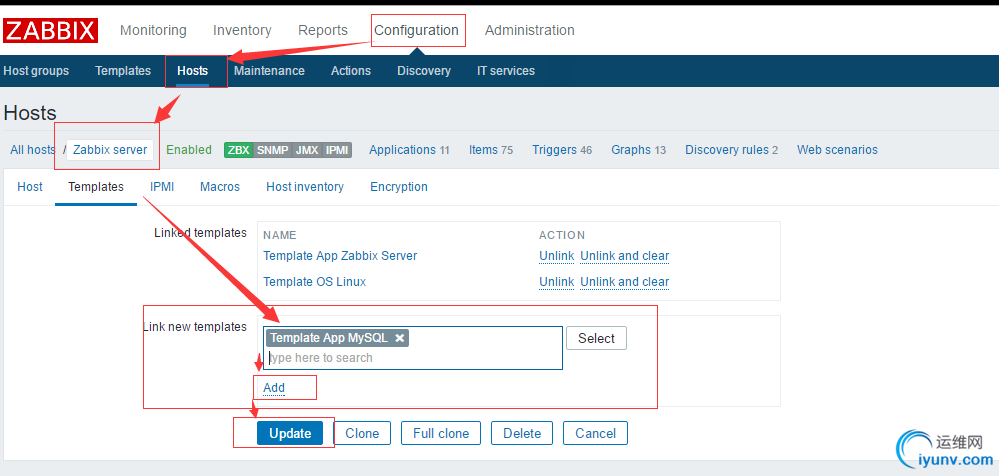The image size is (999, 476).
Task: Open Items 75 link
Action: point(491,150)
